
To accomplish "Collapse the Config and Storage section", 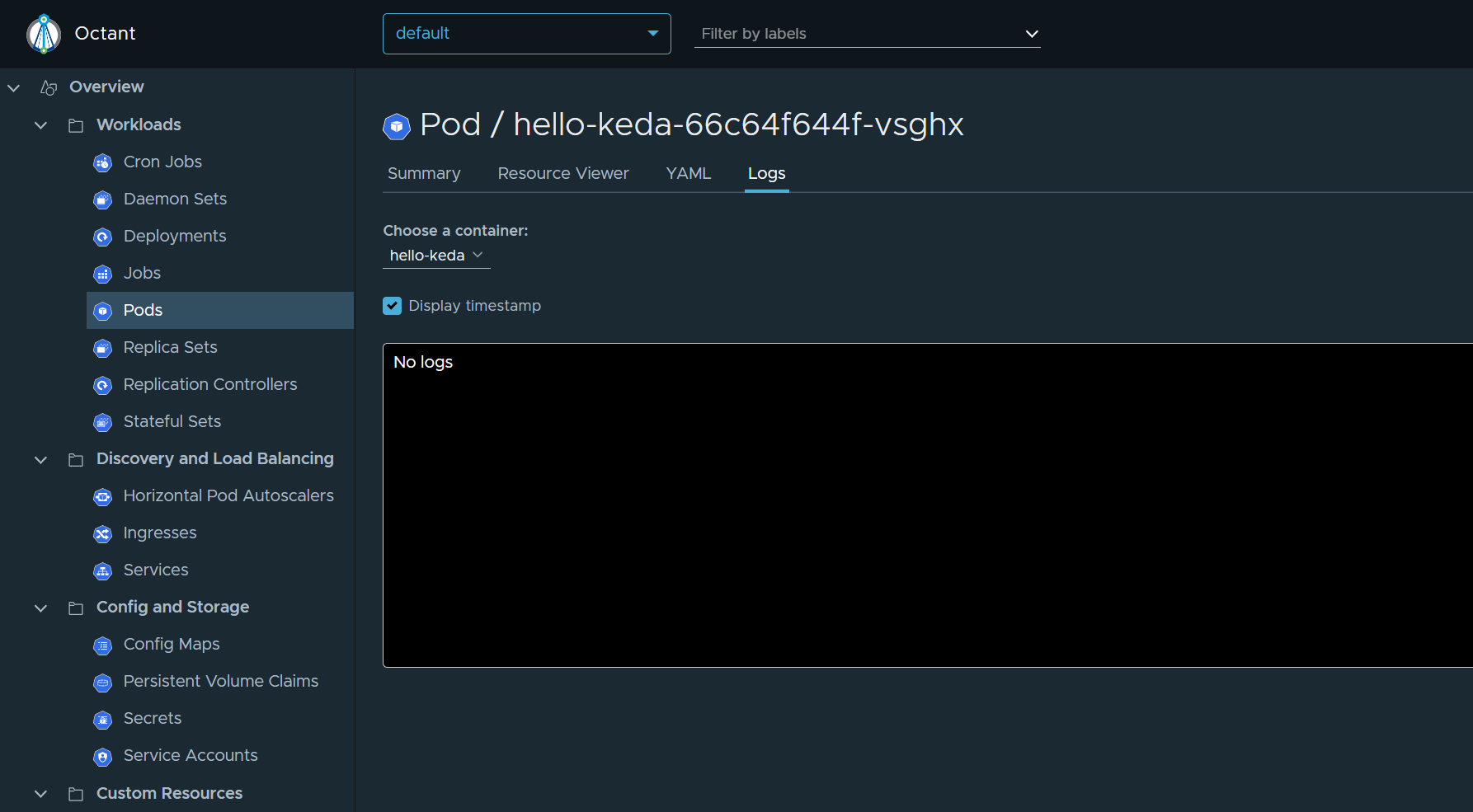I will (40, 608).
